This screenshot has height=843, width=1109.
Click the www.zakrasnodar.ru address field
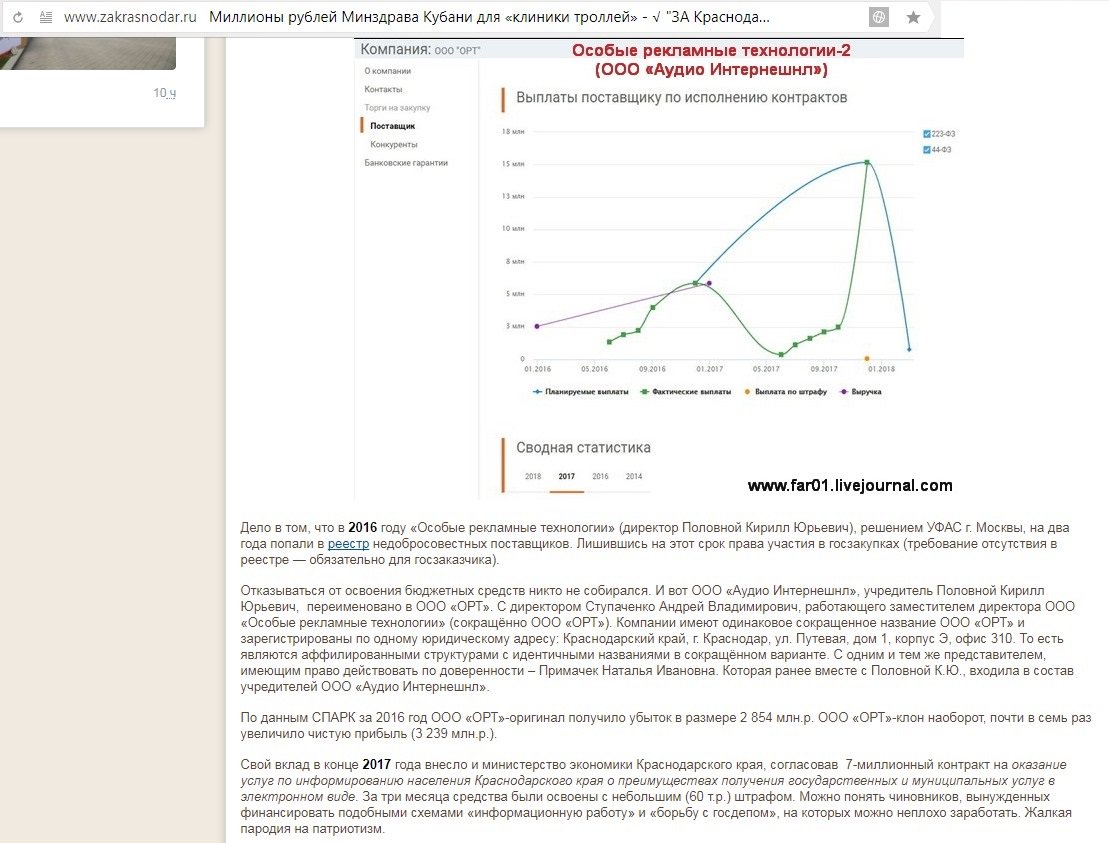[130, 18]
